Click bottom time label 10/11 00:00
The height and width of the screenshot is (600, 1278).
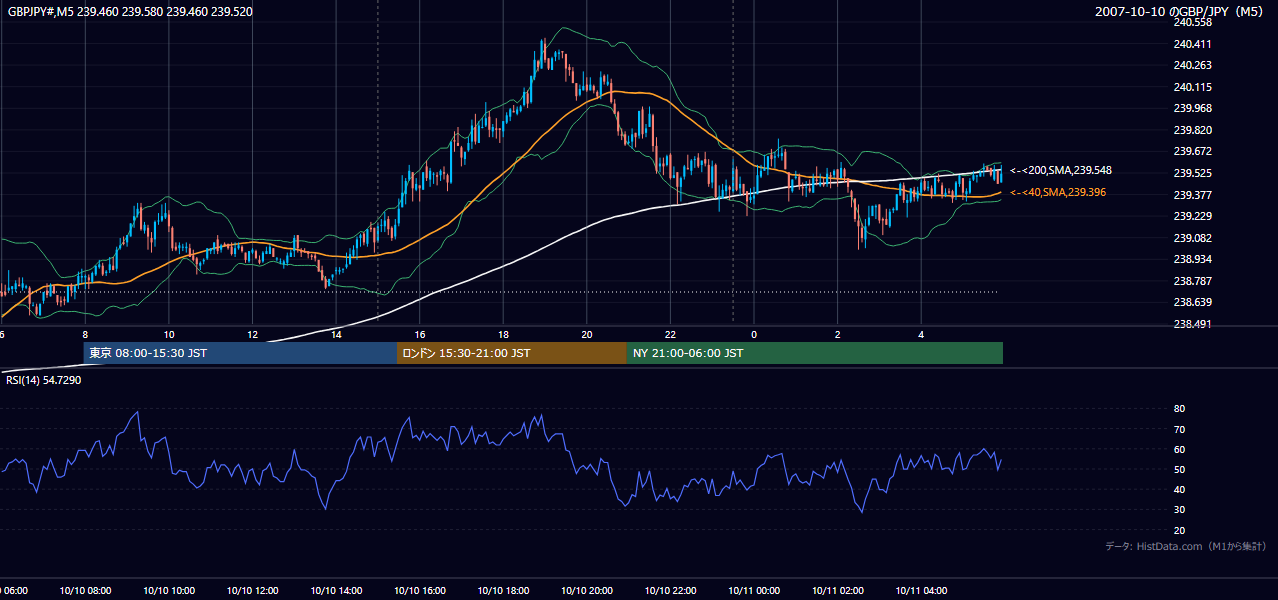[754, 591]
